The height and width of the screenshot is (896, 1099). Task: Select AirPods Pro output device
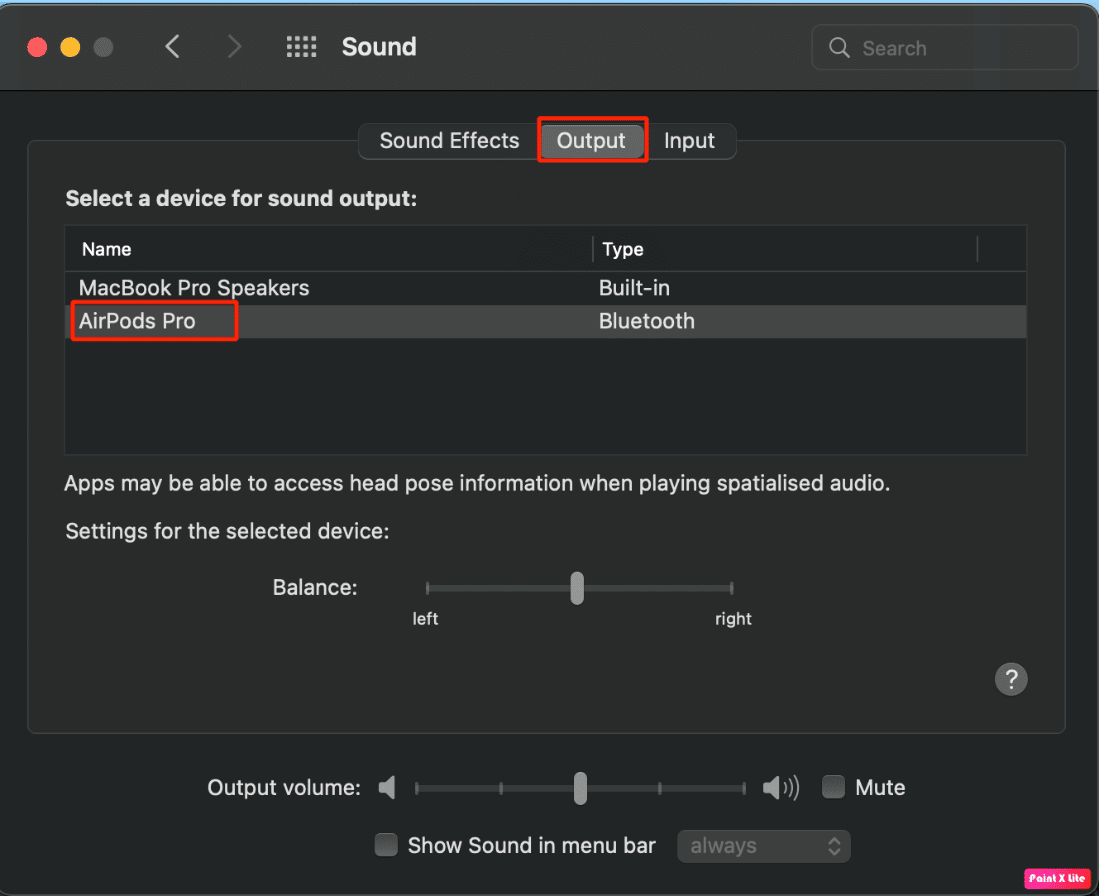point(545,321)
